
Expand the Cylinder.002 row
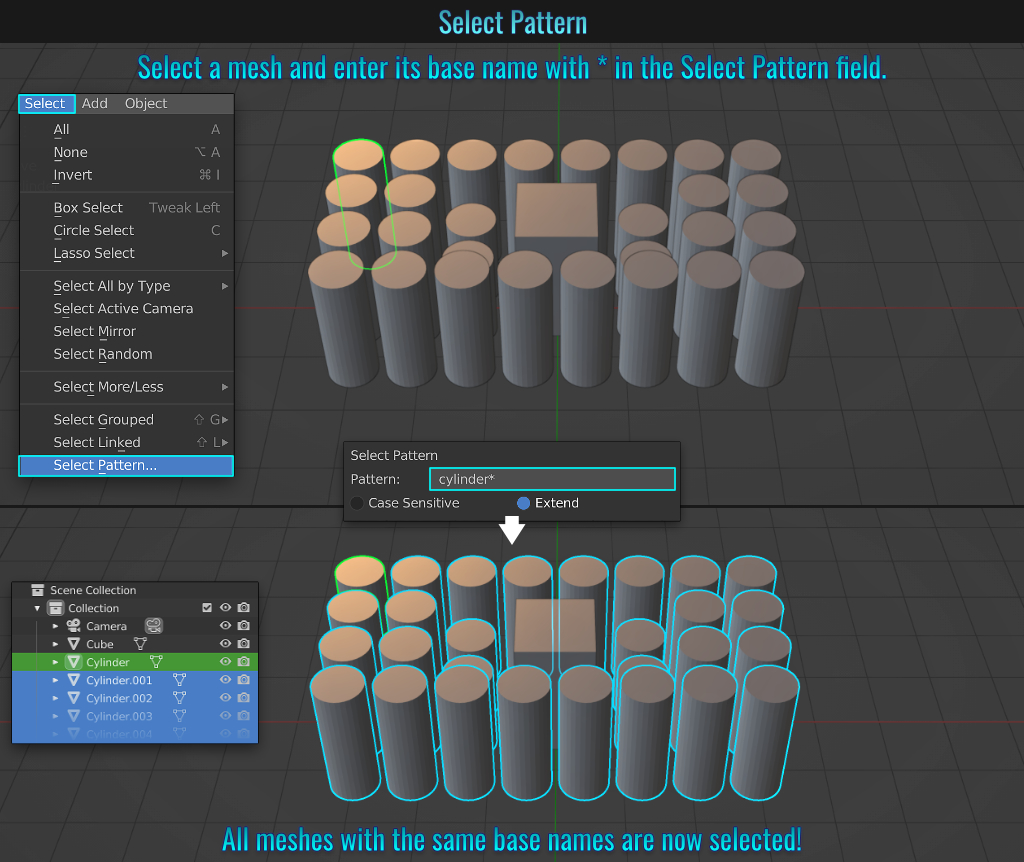(56, 697)
